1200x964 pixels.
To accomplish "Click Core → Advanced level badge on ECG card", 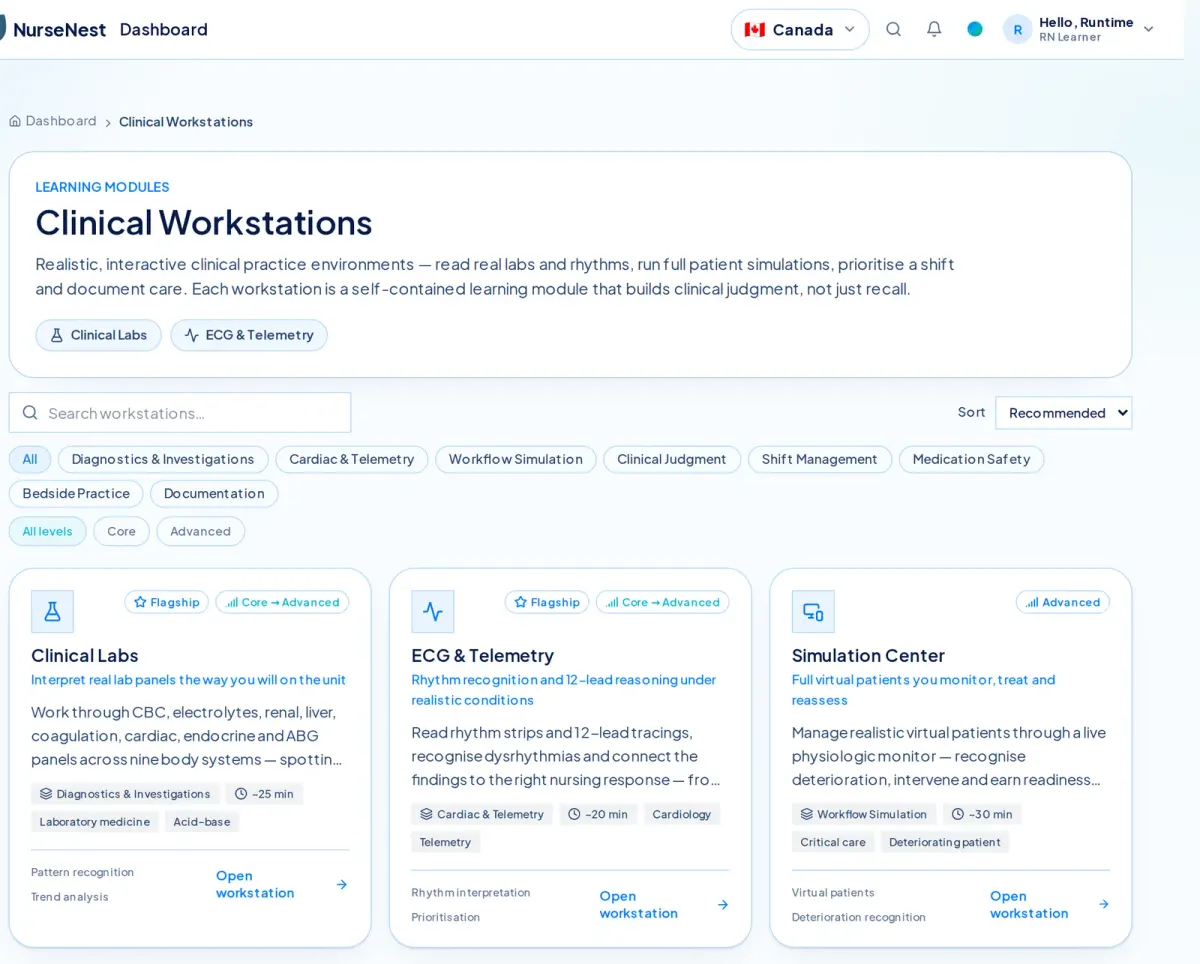I will point(663,602).
